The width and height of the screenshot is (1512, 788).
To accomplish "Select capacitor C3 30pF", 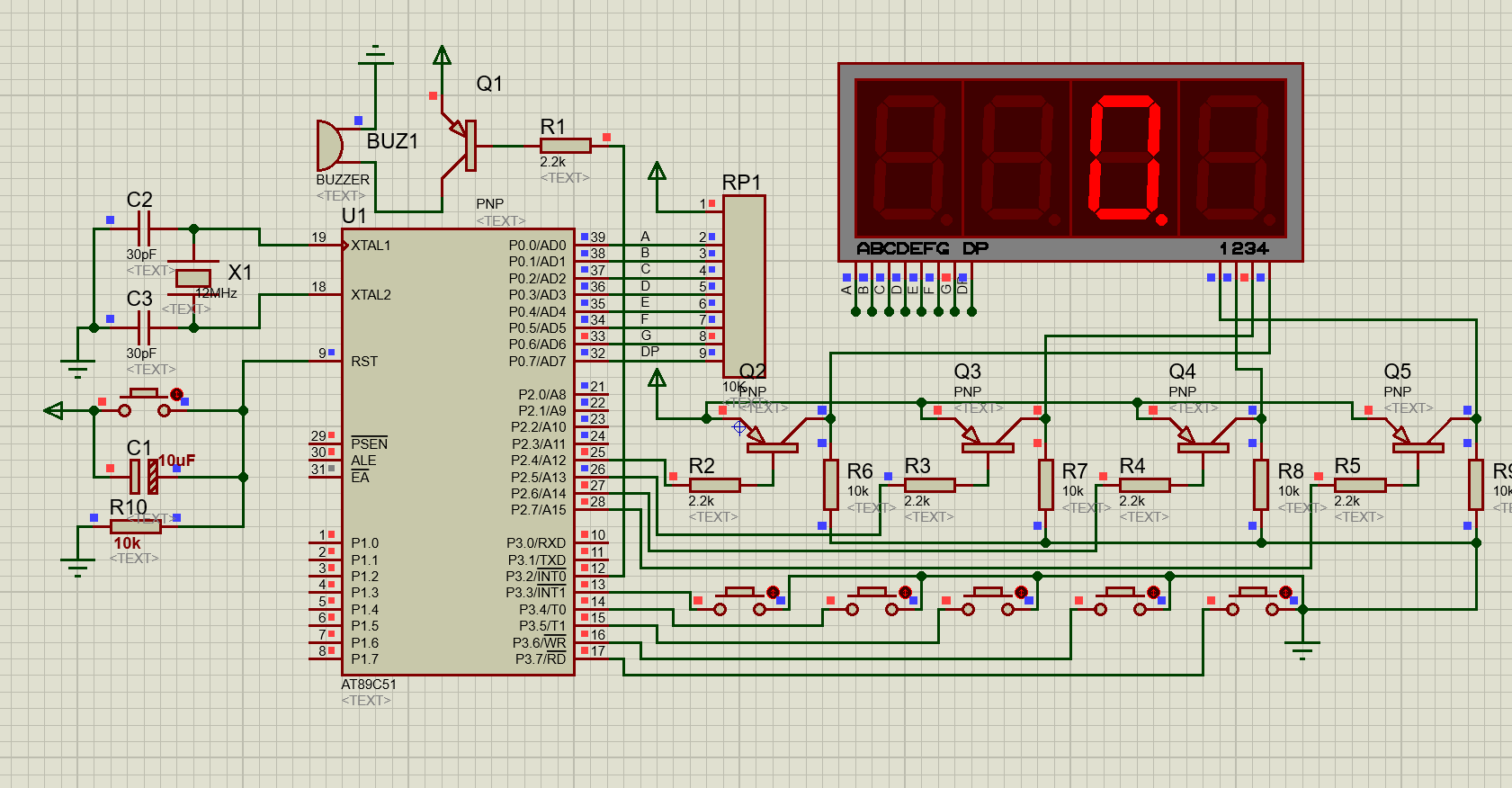I will pyautogui.click(x=143, y=327).
